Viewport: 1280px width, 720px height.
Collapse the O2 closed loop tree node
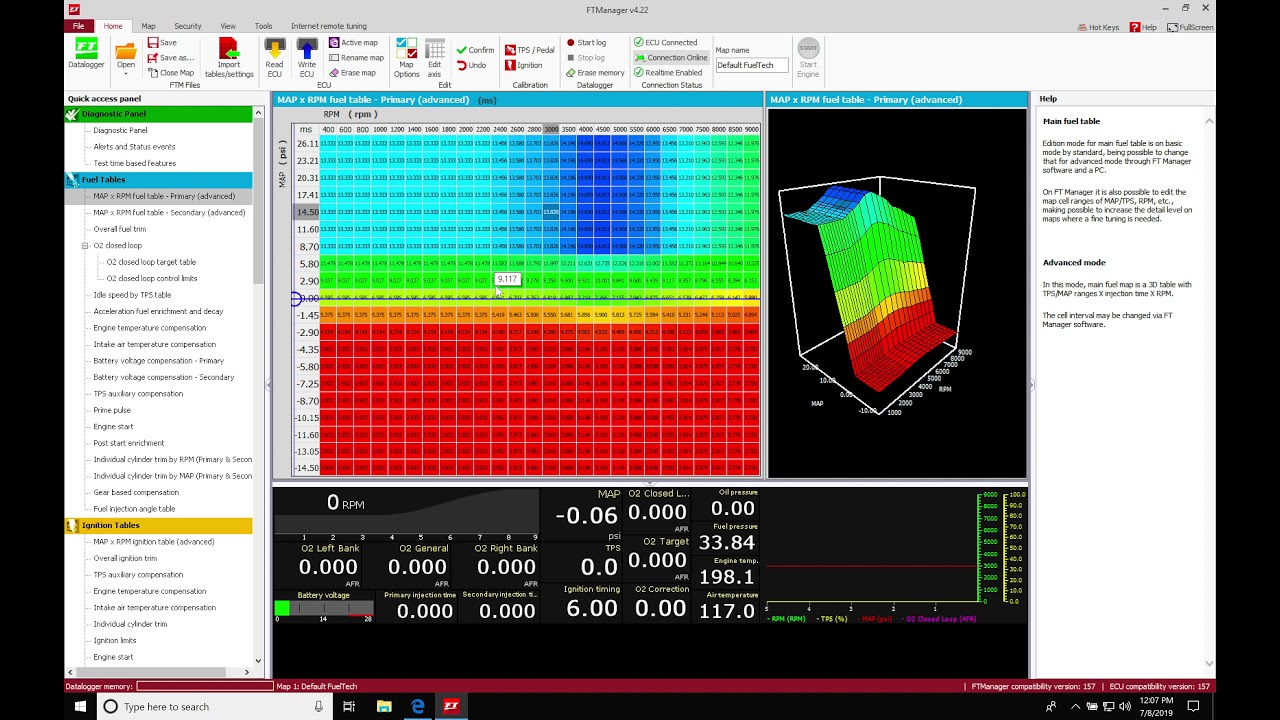[x=85, y=246]
